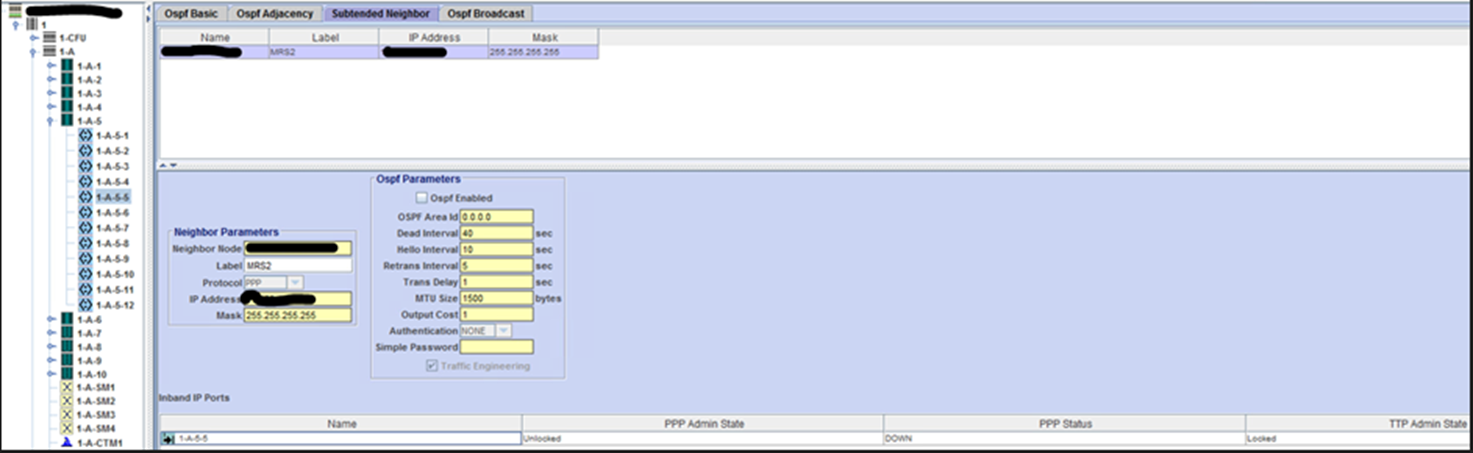Click the TTP Admin State column header
Screen dimensions: 1473x453
point(1359,424)
